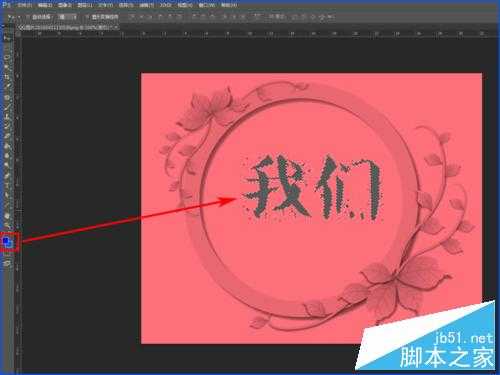Select the Zoom tool

tap(7, 225)
